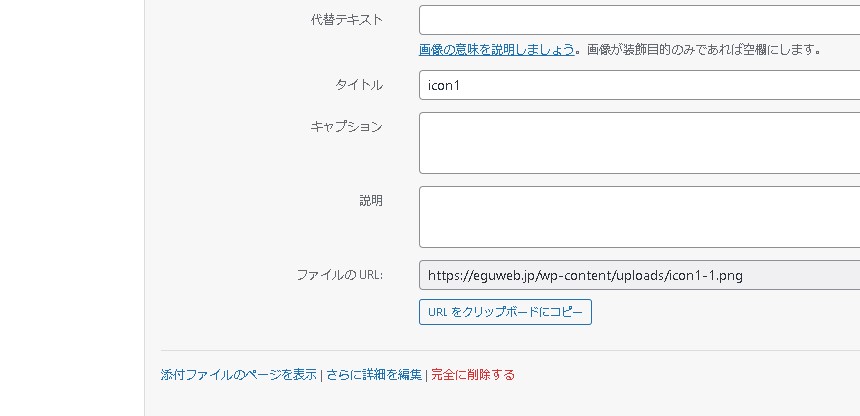This screenshot has height=416, width=860.
Task: Click the 代替テキスト input field
Action: click(638, 20)
